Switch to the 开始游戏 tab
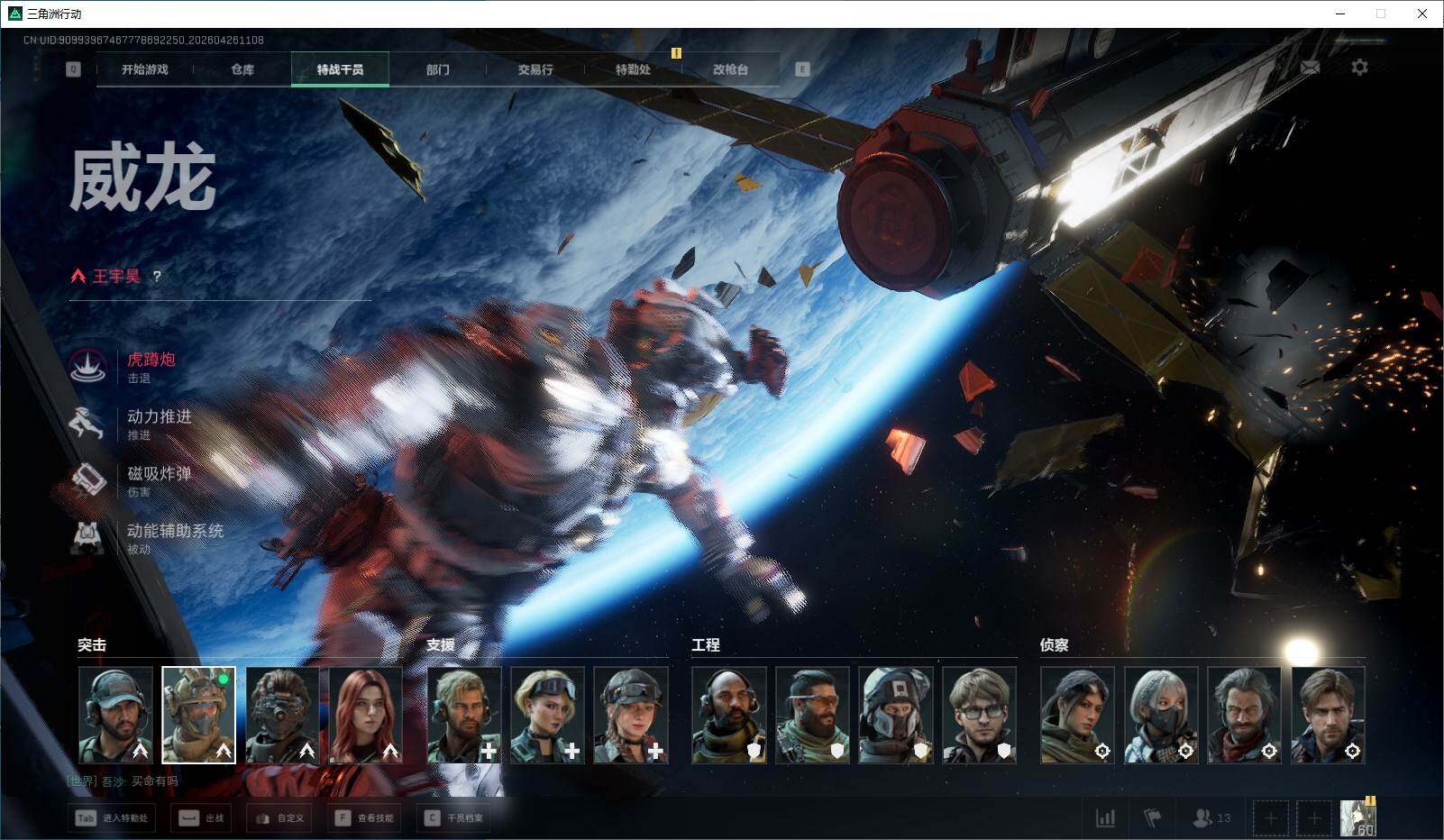The height and width of the screenshot is (840, 1444). click(x=145, y=69)
